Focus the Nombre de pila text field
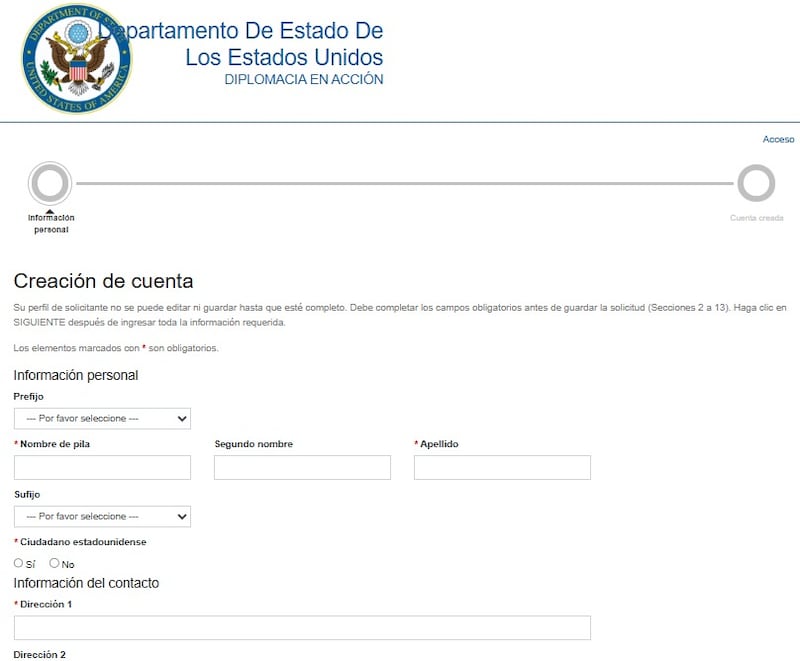 click(x=102, y=468)
